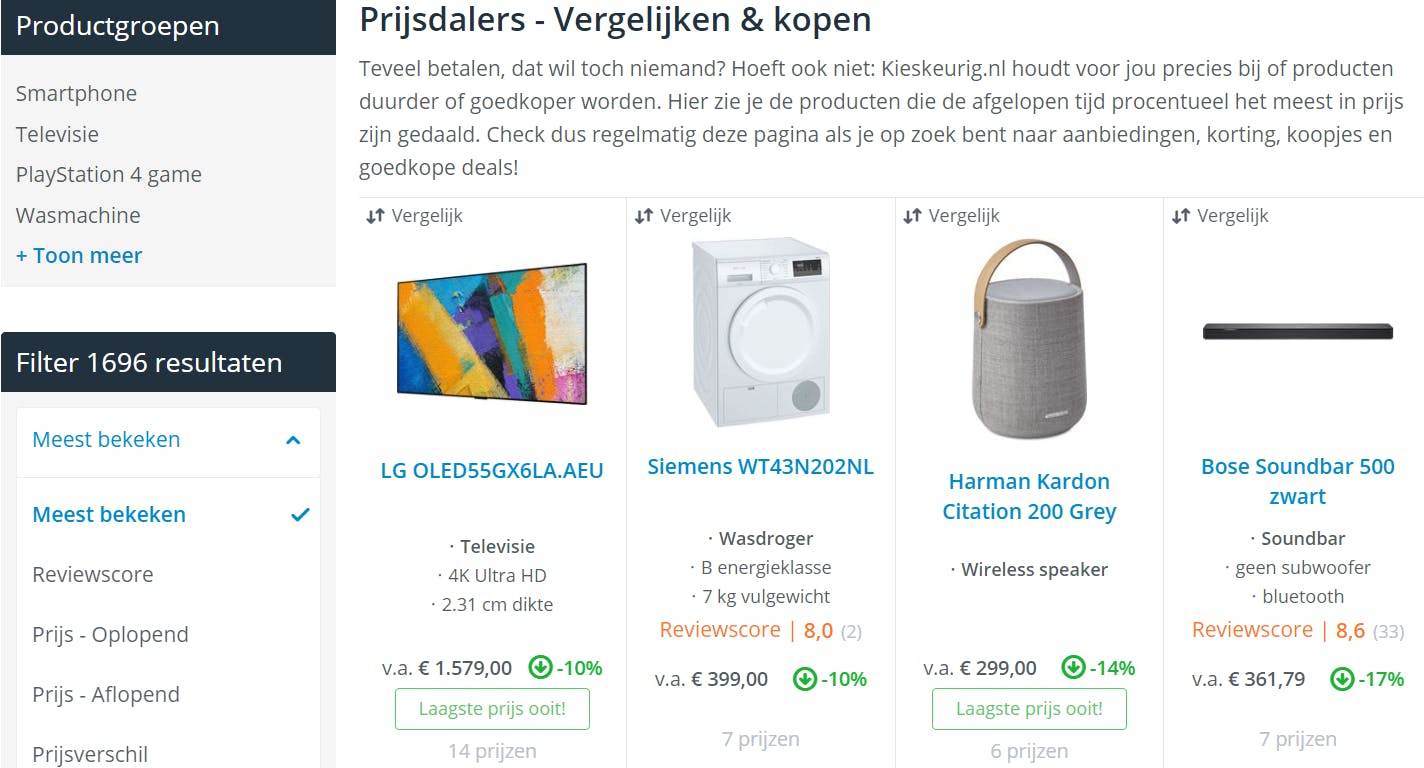Click green price drop icon next to -14%

coord(1073,668)
